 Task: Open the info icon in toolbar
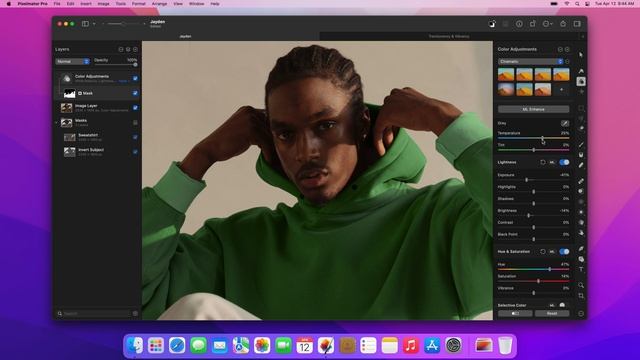[x=519, y=24]
